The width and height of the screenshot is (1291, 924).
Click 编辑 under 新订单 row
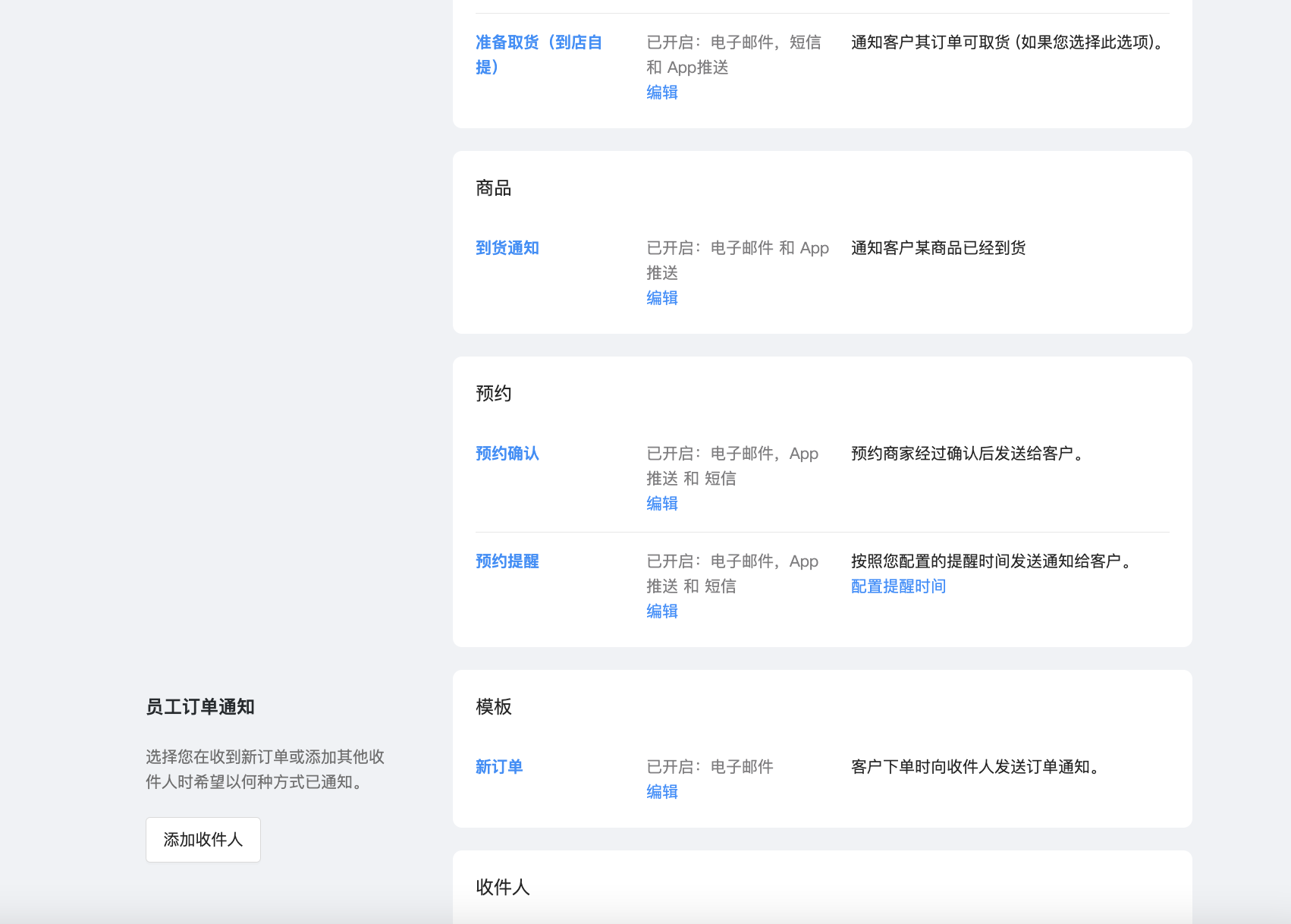pos(661,792)
